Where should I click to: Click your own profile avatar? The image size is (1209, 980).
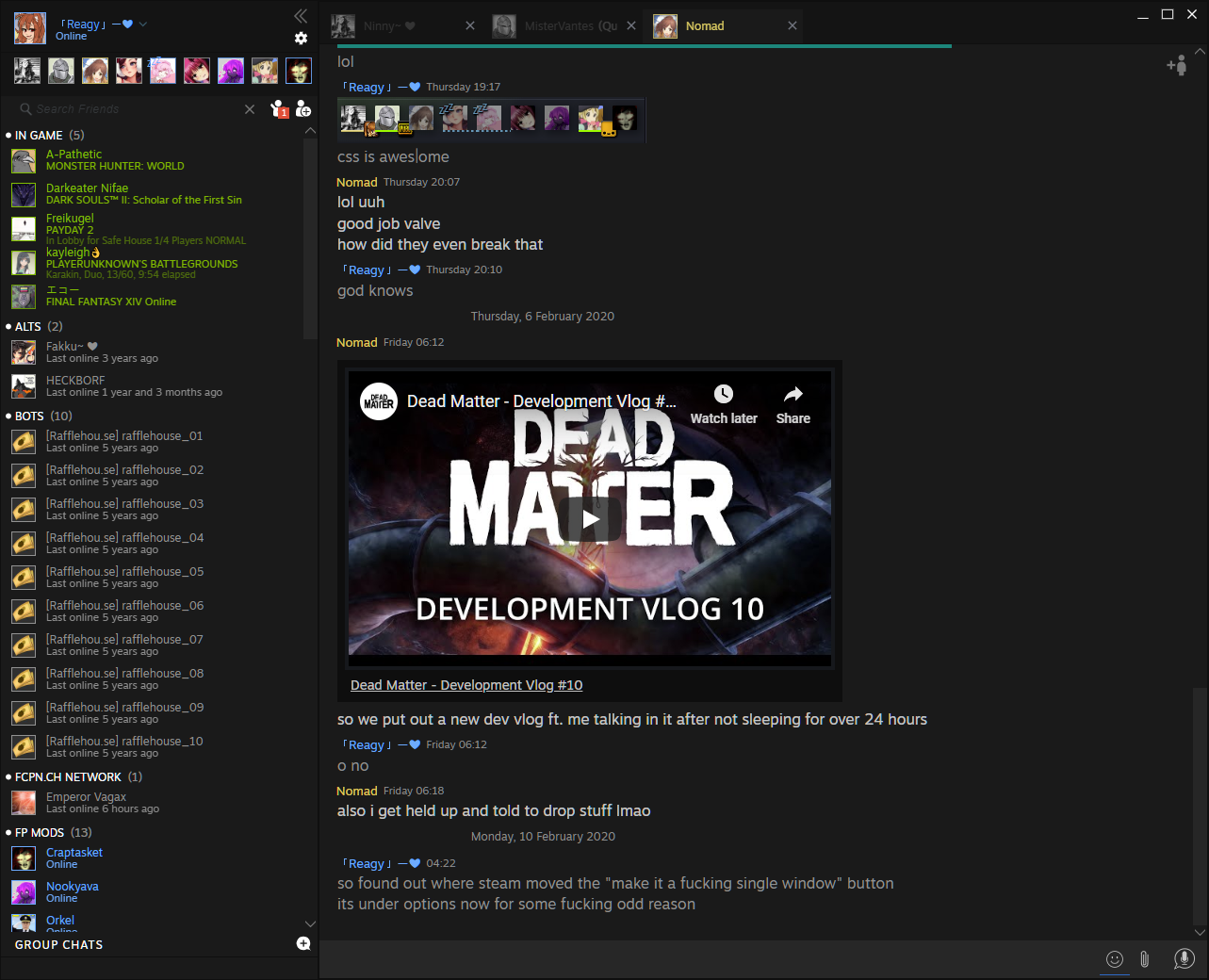[x=30, y=28]
